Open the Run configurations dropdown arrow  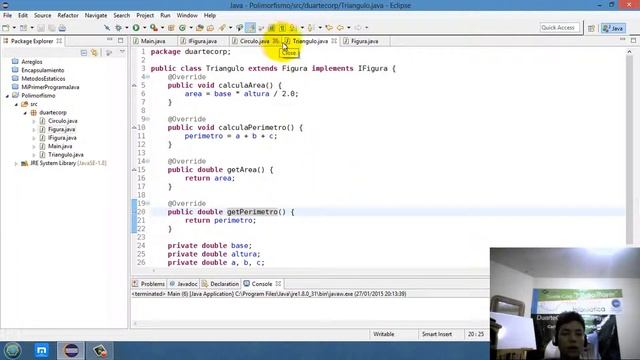click(144, 28)
